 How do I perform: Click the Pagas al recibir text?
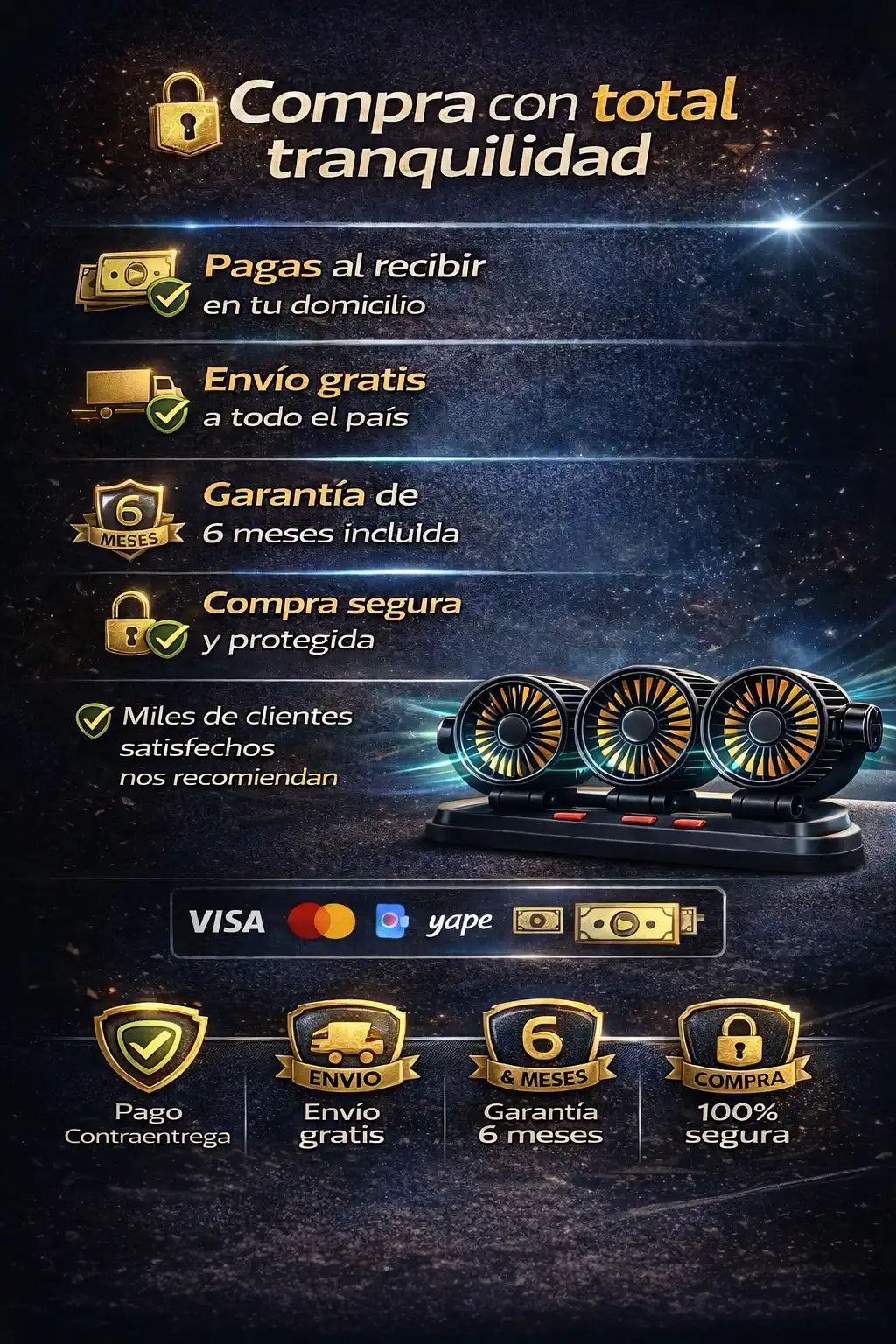tap(344, 266)
